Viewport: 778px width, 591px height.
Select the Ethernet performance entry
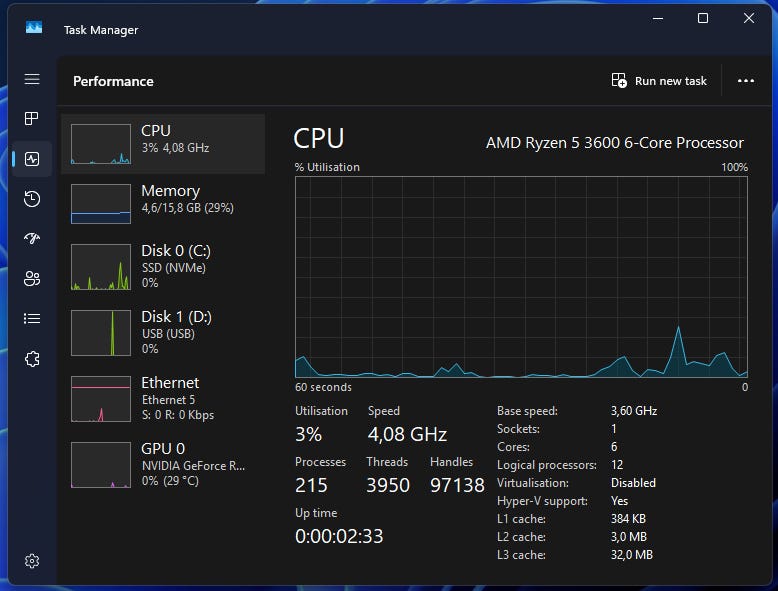pos(163,398)
